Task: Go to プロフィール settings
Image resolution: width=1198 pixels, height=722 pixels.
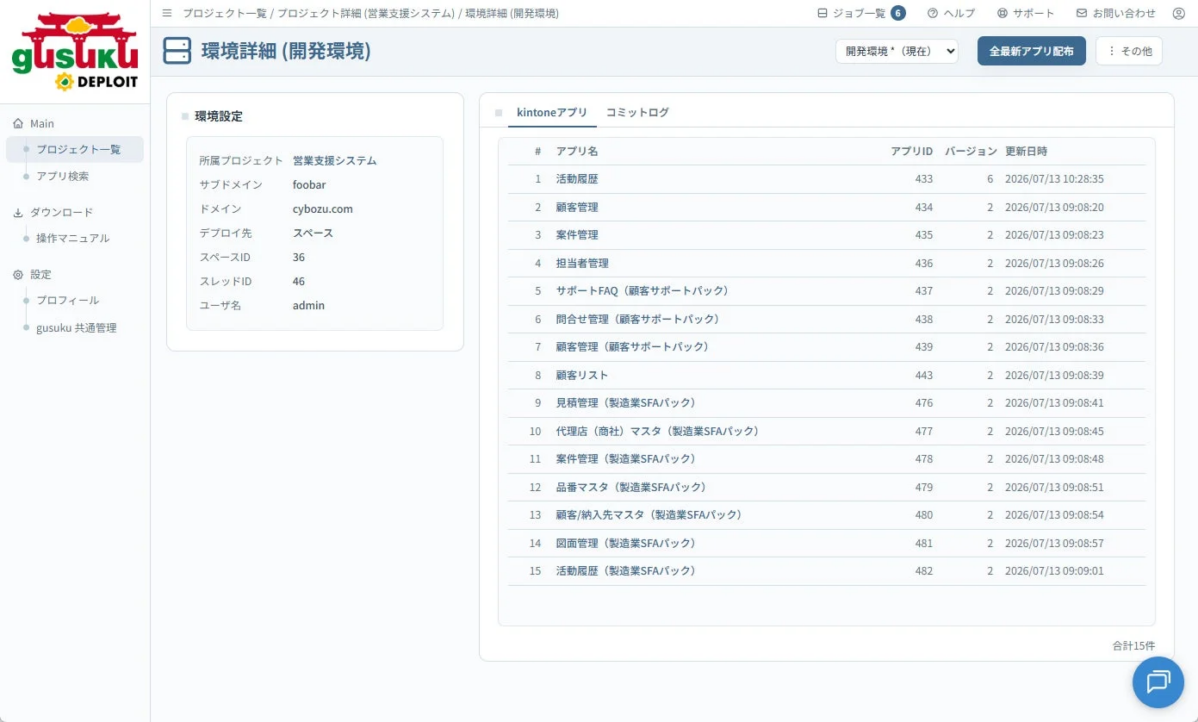Action: point(67,300)
